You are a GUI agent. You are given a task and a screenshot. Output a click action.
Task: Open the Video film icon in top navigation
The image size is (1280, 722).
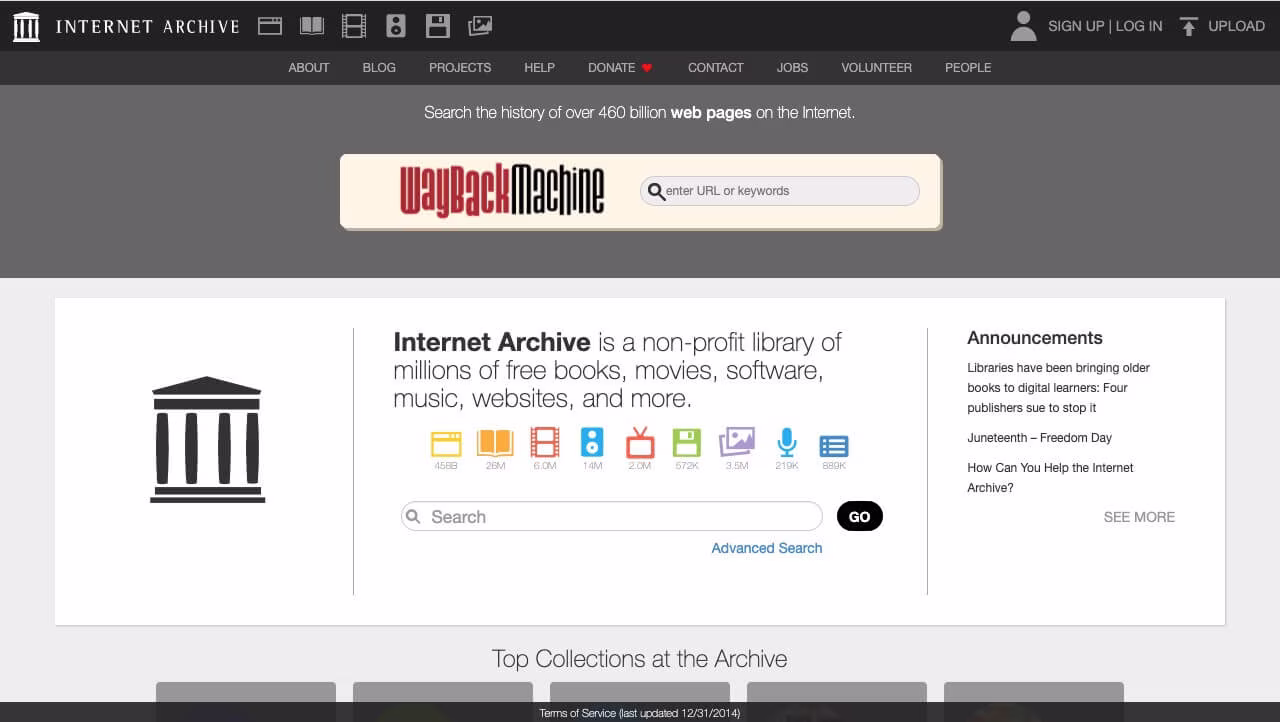coord(354,26)
